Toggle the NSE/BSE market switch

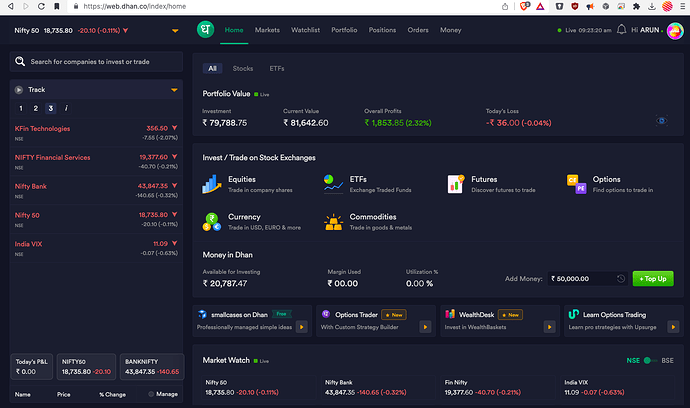[650, 360]
